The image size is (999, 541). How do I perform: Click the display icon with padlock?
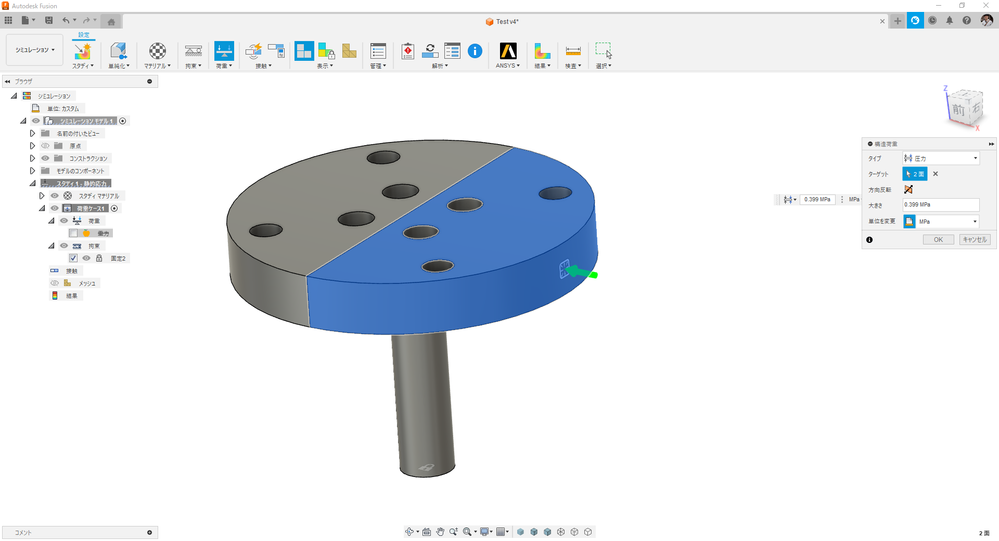[326, 51]
